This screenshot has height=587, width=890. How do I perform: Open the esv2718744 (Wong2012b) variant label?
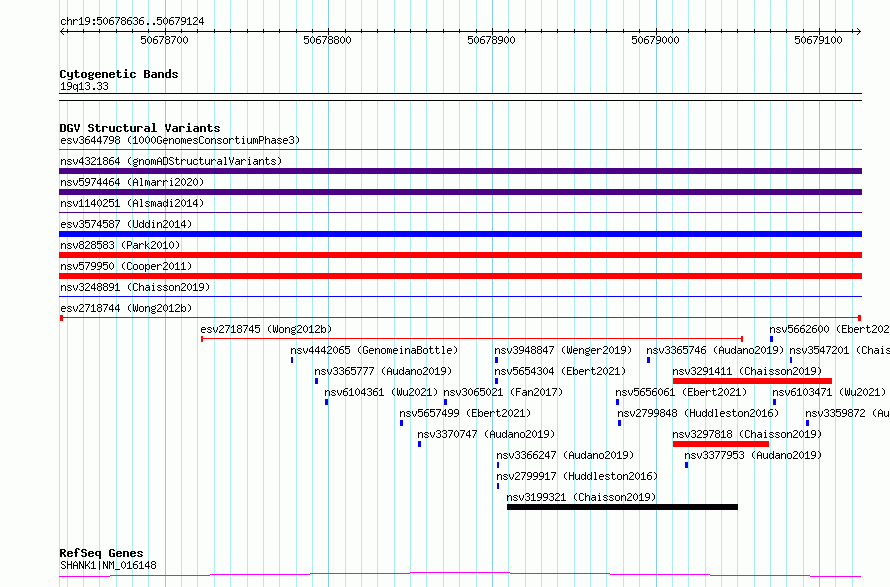tap(126, 308)
